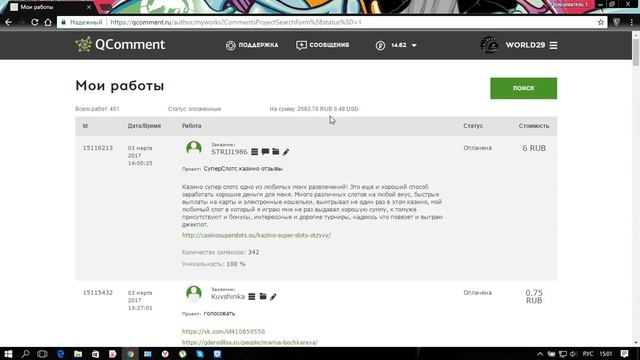Click the page vertical scrollbar thumb

[x=636, y=52]
